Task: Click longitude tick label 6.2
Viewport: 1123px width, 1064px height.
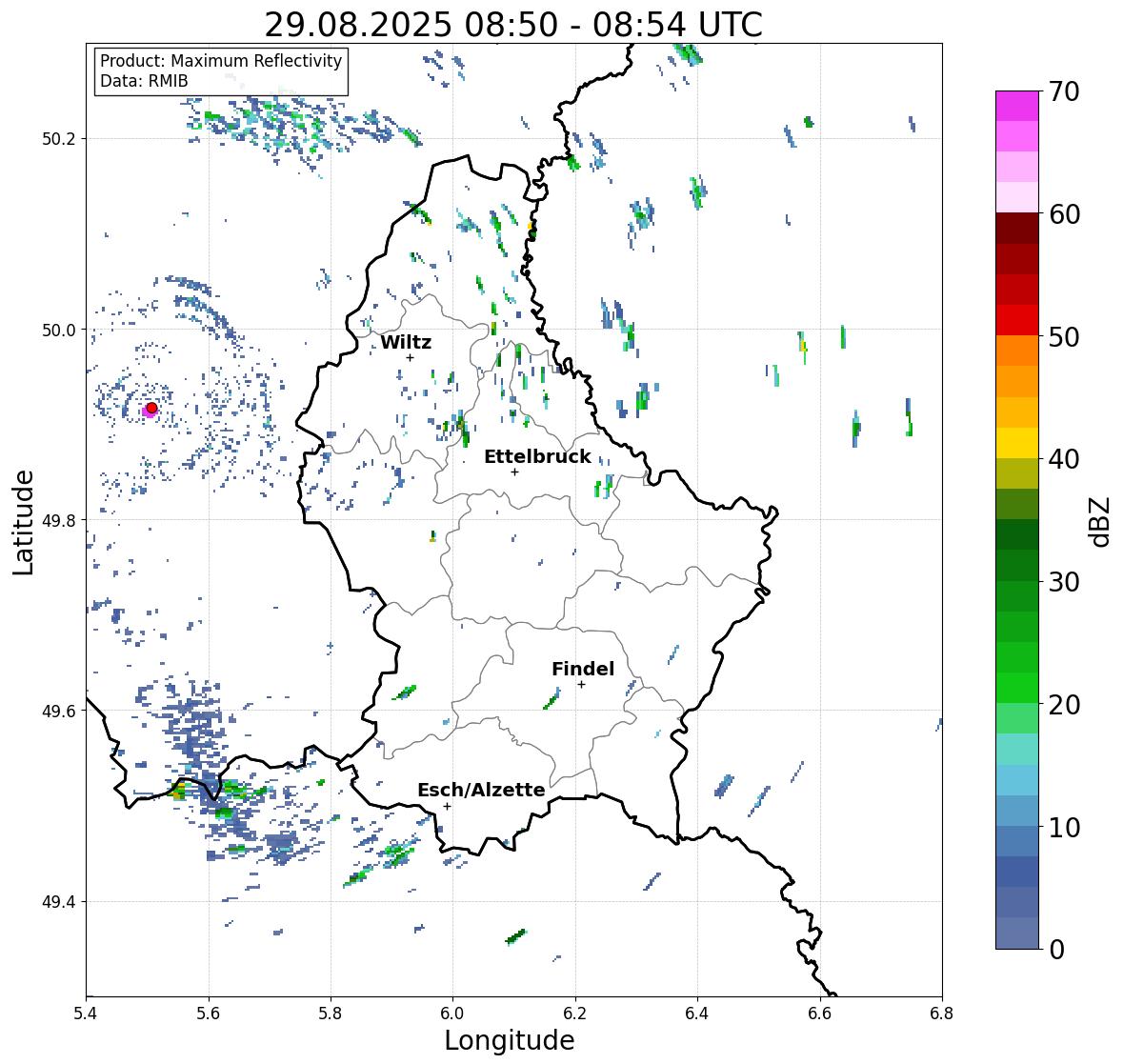Action: tap(575, 1014)
